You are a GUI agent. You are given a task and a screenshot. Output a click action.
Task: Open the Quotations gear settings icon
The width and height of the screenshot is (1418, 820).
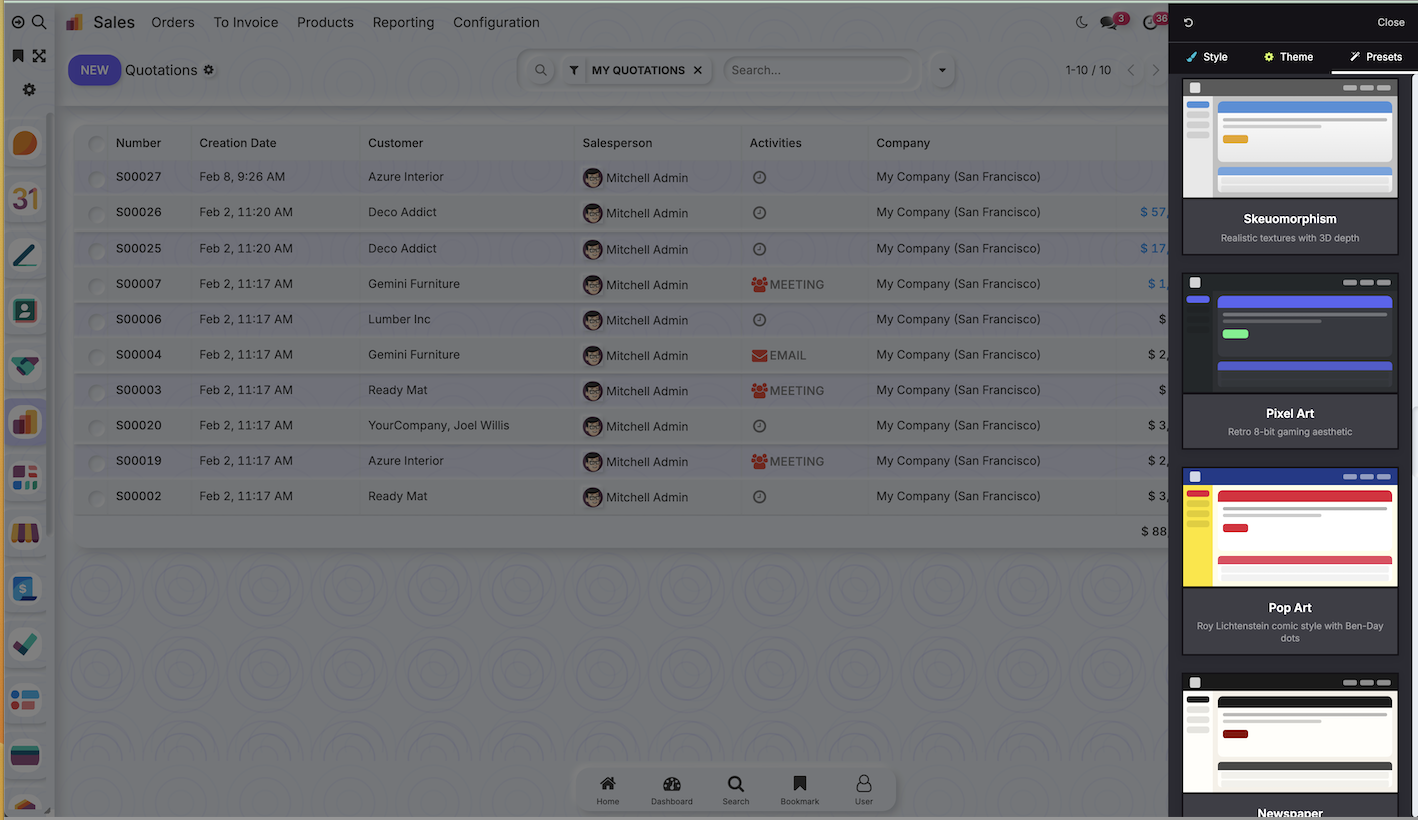point(209,70)
